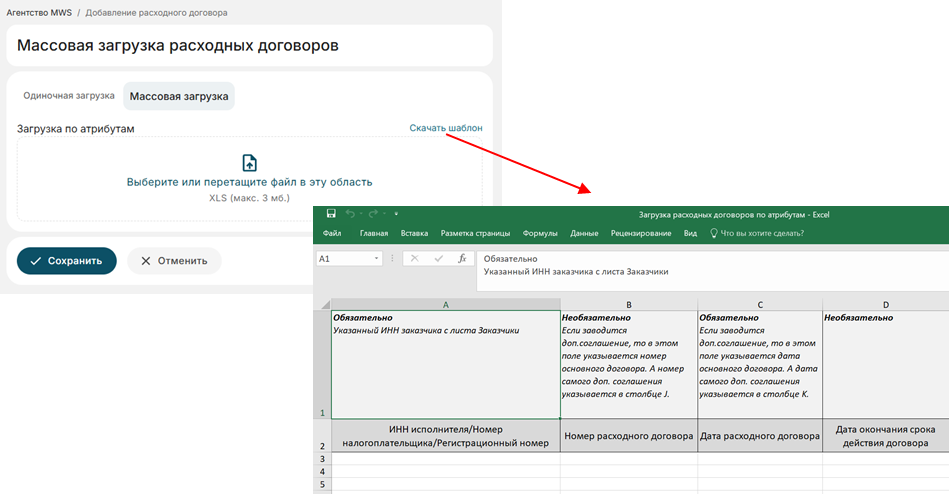Click the 'Отменить' button
This screenshot has width=949, height=494.
pyautogui.click(x=174, y=261)
